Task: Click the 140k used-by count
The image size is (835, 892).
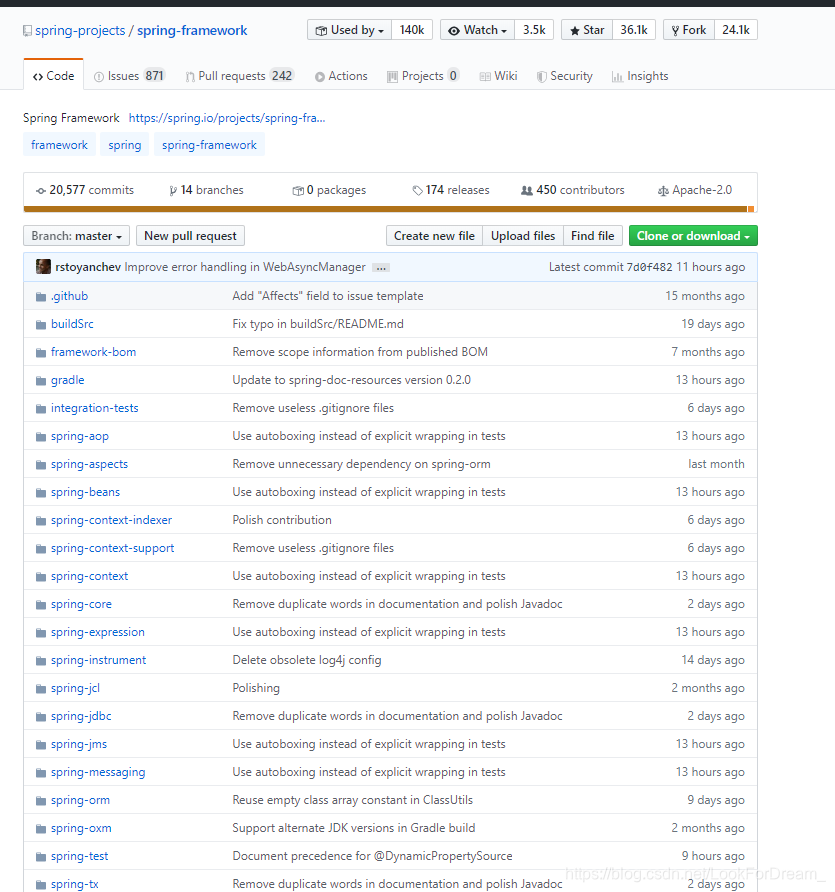Action: [x=412, y=30]
